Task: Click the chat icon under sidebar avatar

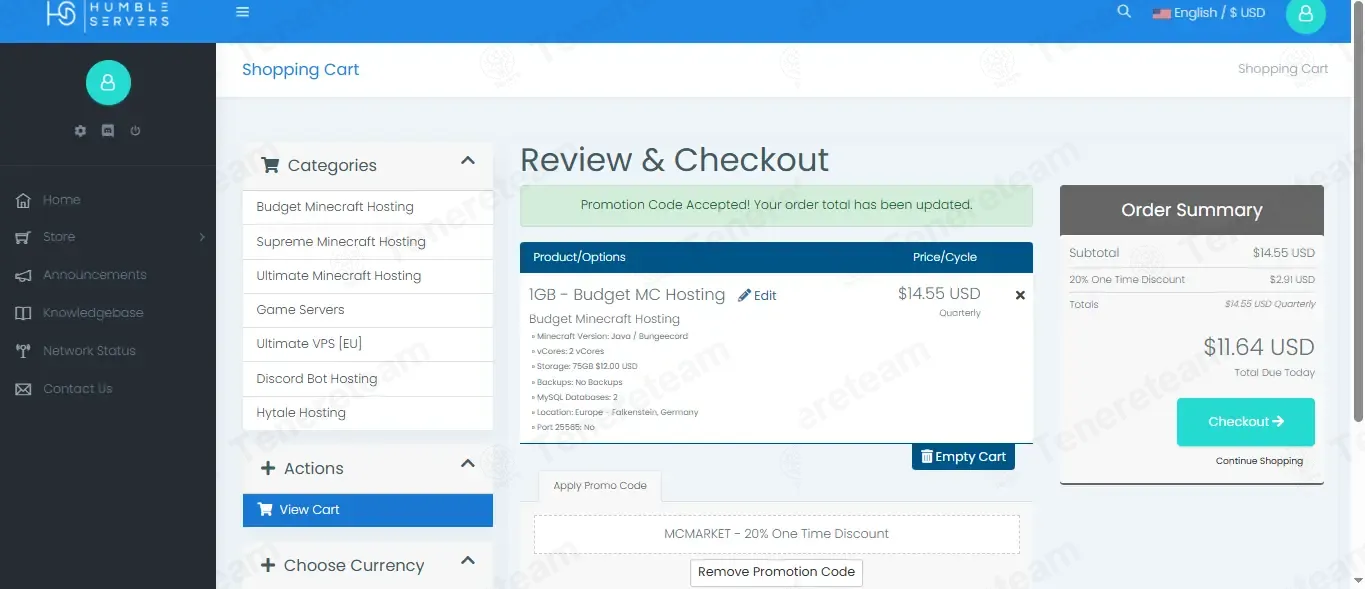Action: [x=108, y=131]
